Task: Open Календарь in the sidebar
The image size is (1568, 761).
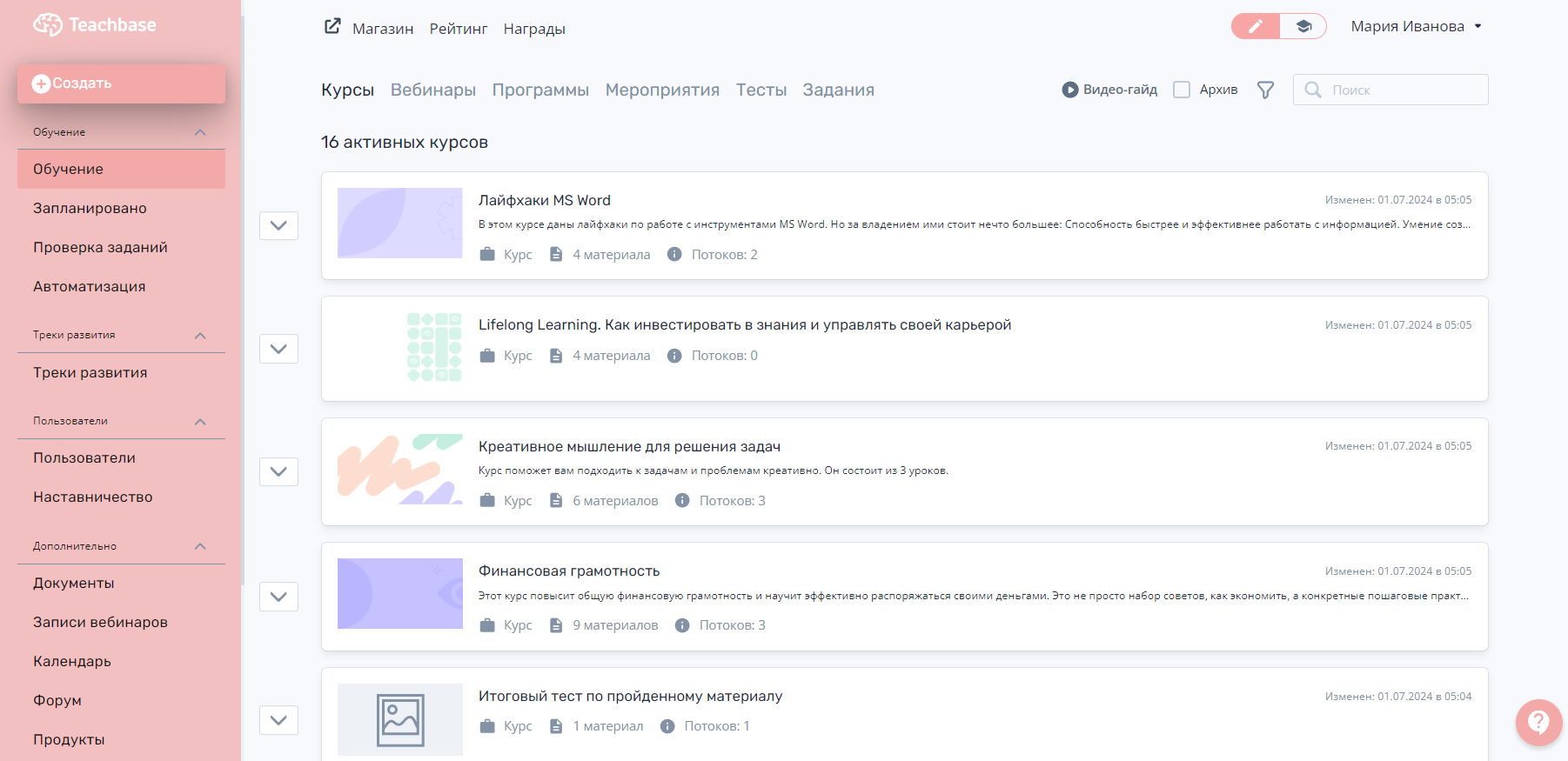Action: (x=72, y=662)
